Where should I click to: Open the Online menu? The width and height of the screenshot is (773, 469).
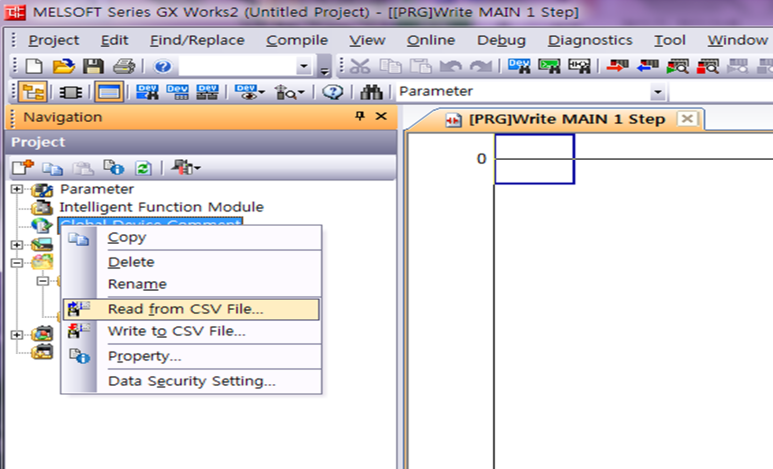click(x=431, y=40)
